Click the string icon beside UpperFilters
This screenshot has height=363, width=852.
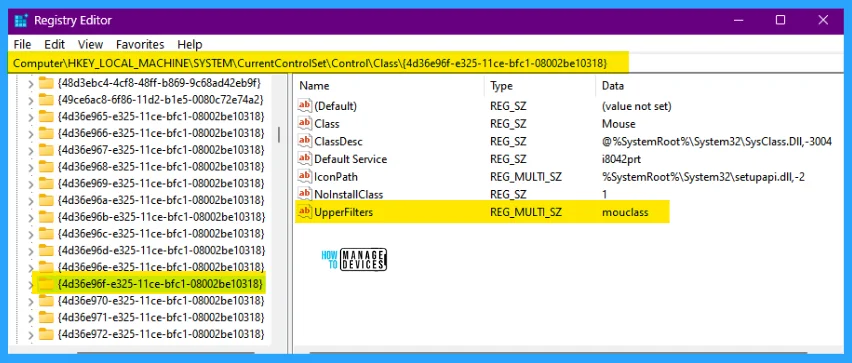point(305,212)
